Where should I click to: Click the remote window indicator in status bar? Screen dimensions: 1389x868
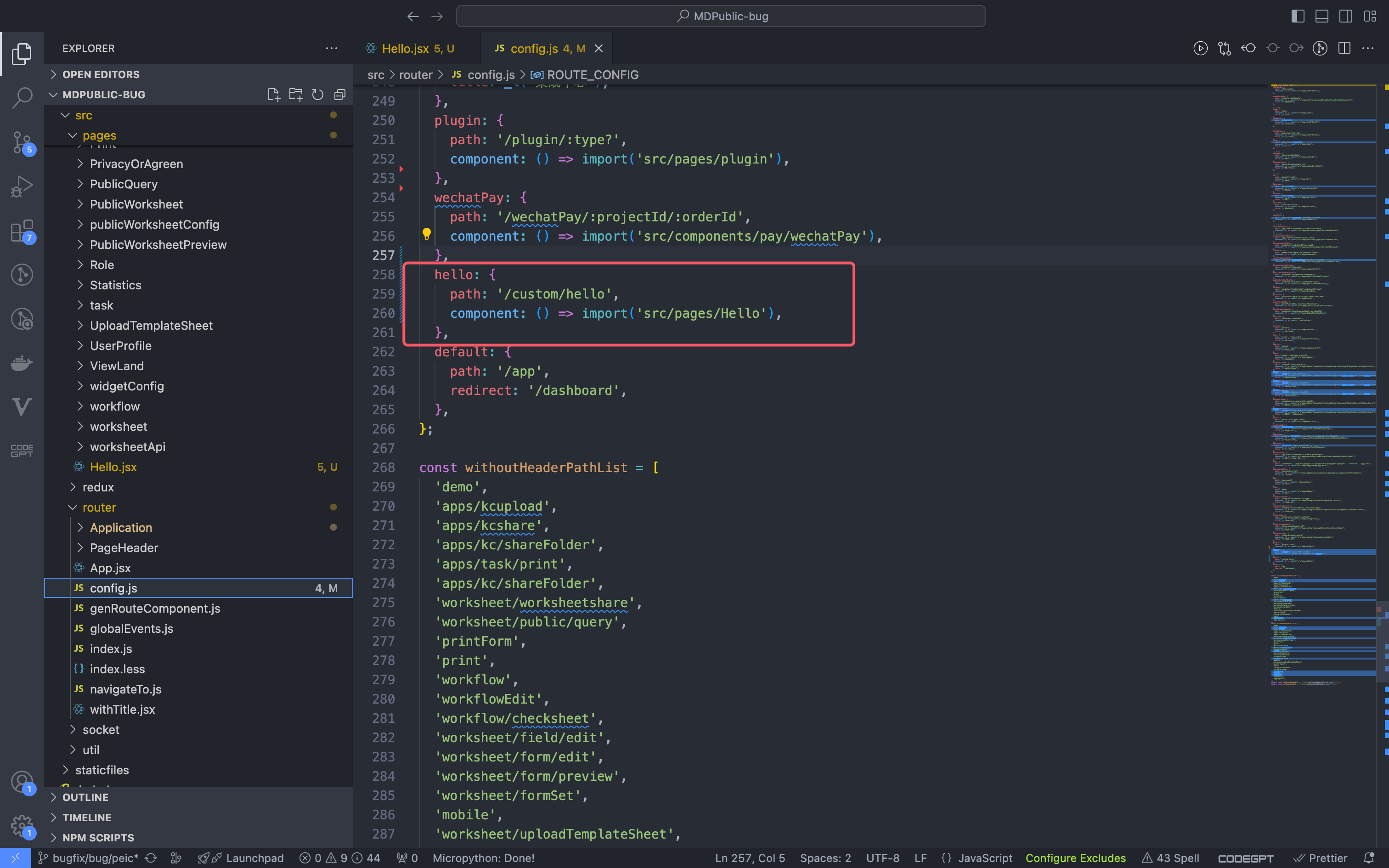[16, 858]
